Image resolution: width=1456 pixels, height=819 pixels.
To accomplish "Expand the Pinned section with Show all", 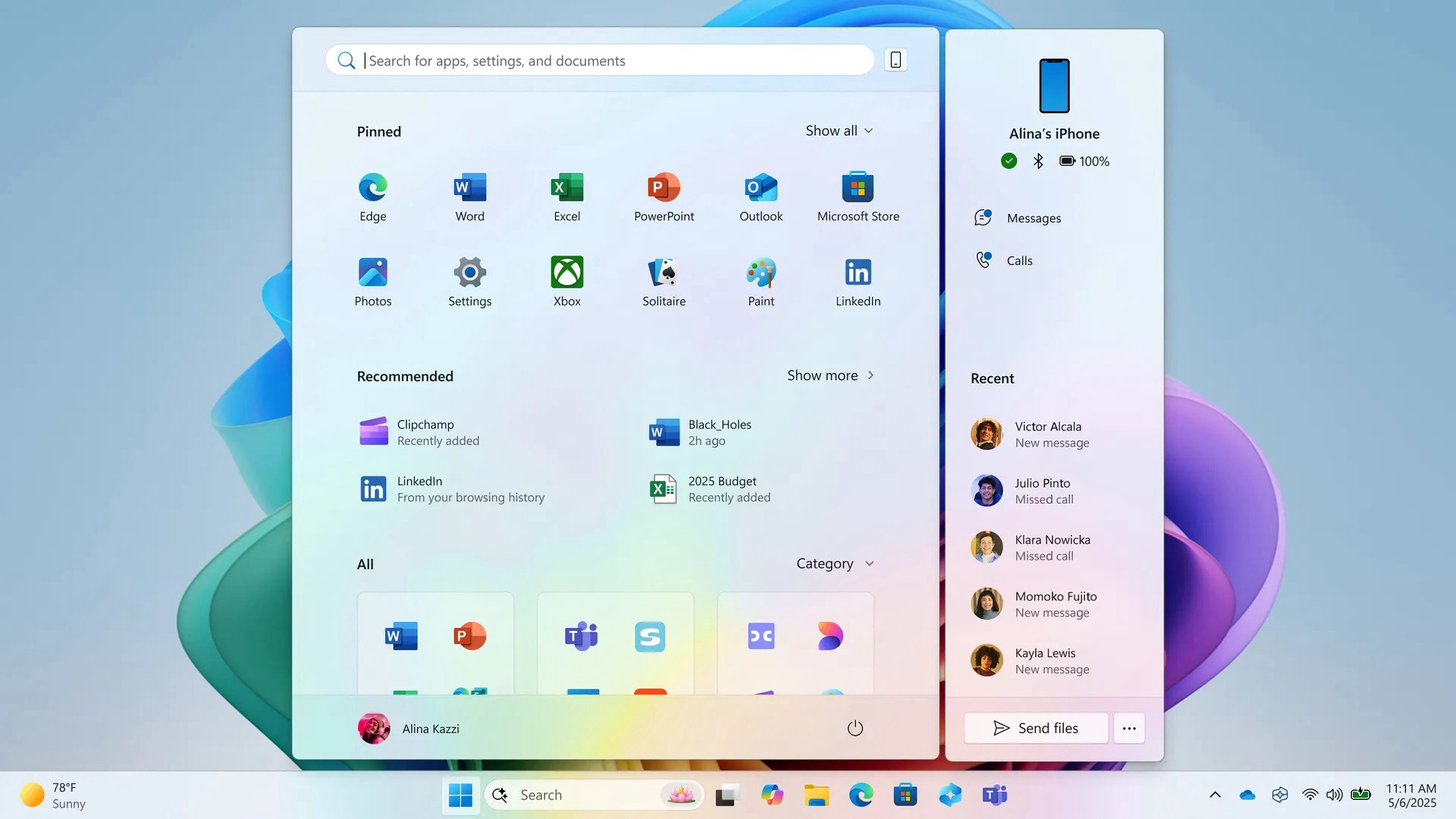I will [x=839, y=130].
